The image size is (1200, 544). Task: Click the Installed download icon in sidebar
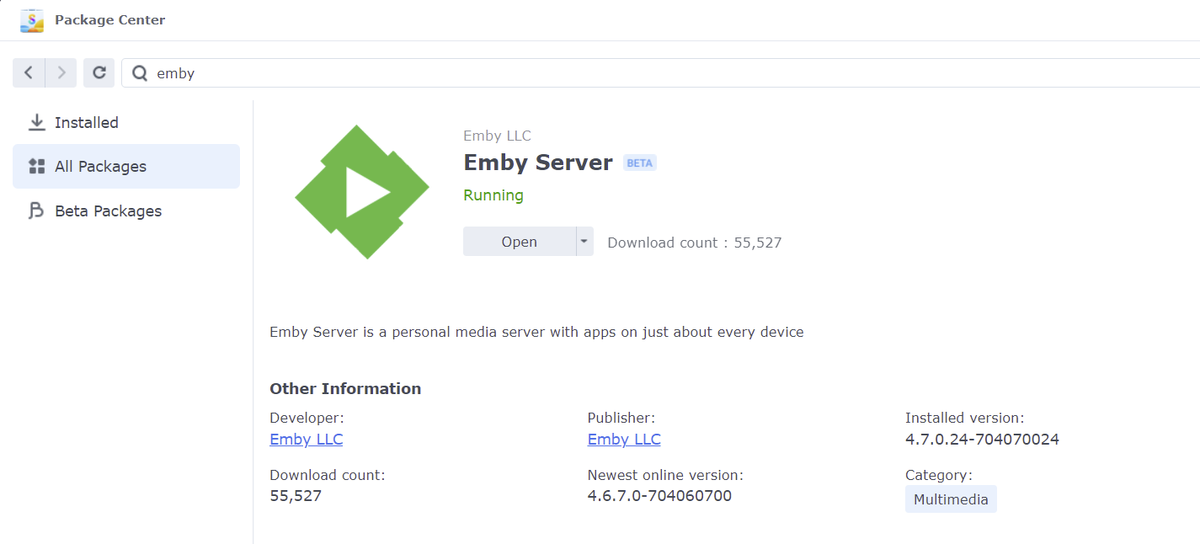click(x=37, y=122)
